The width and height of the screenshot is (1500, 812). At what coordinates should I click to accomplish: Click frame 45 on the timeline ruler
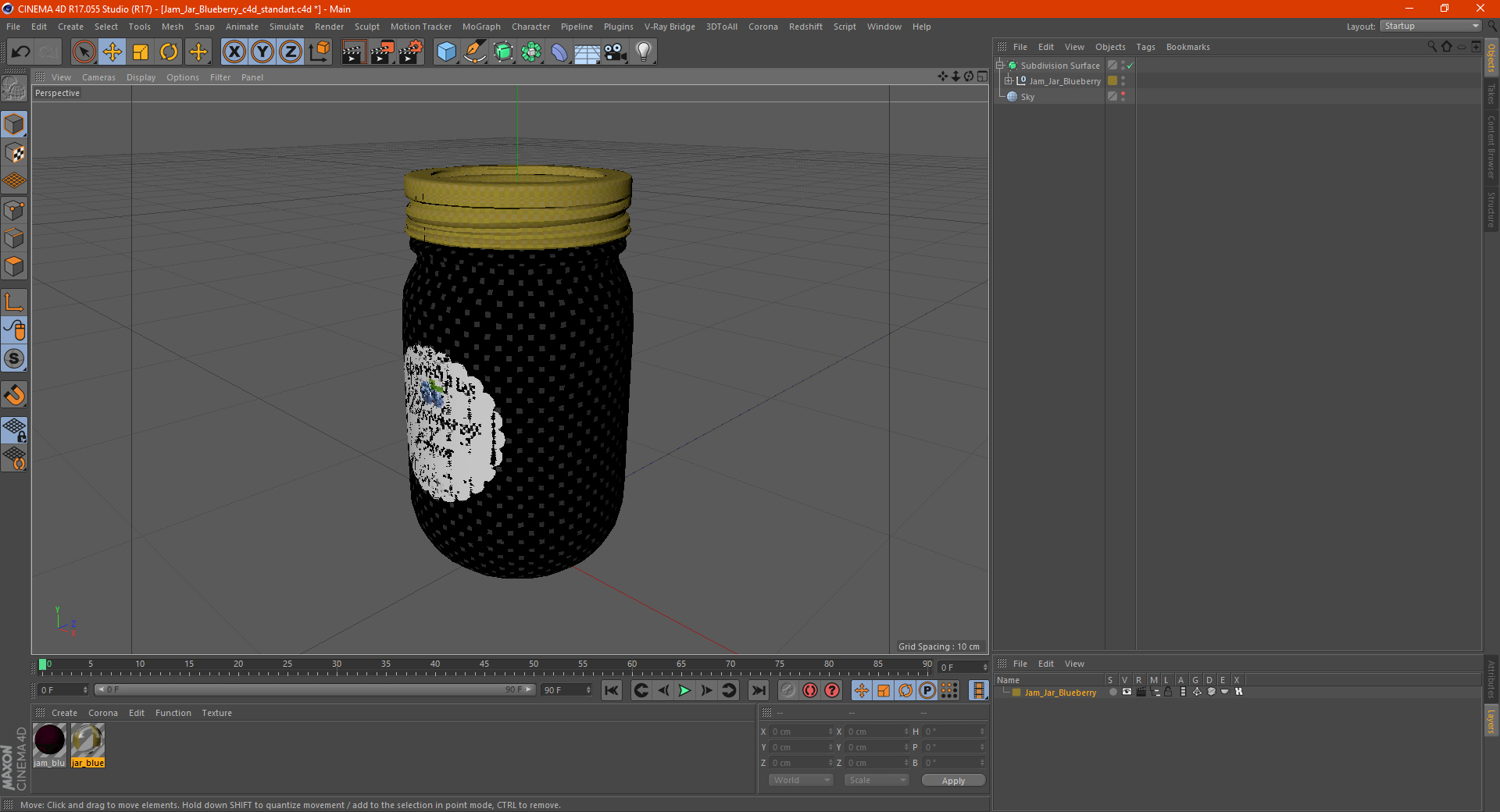point(484,666)
